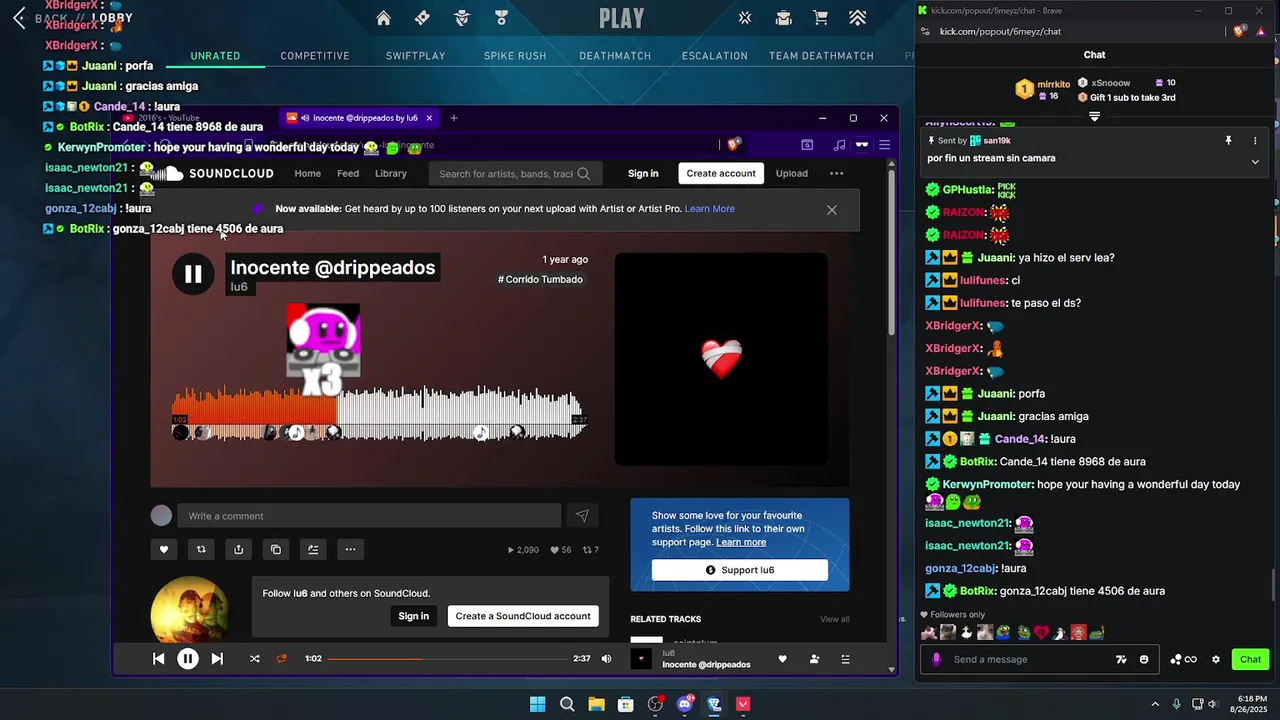This screenshot has width=1280, height=720.
Task: Pause track with bottom bar pause button
Action: [x=187, y=658]
